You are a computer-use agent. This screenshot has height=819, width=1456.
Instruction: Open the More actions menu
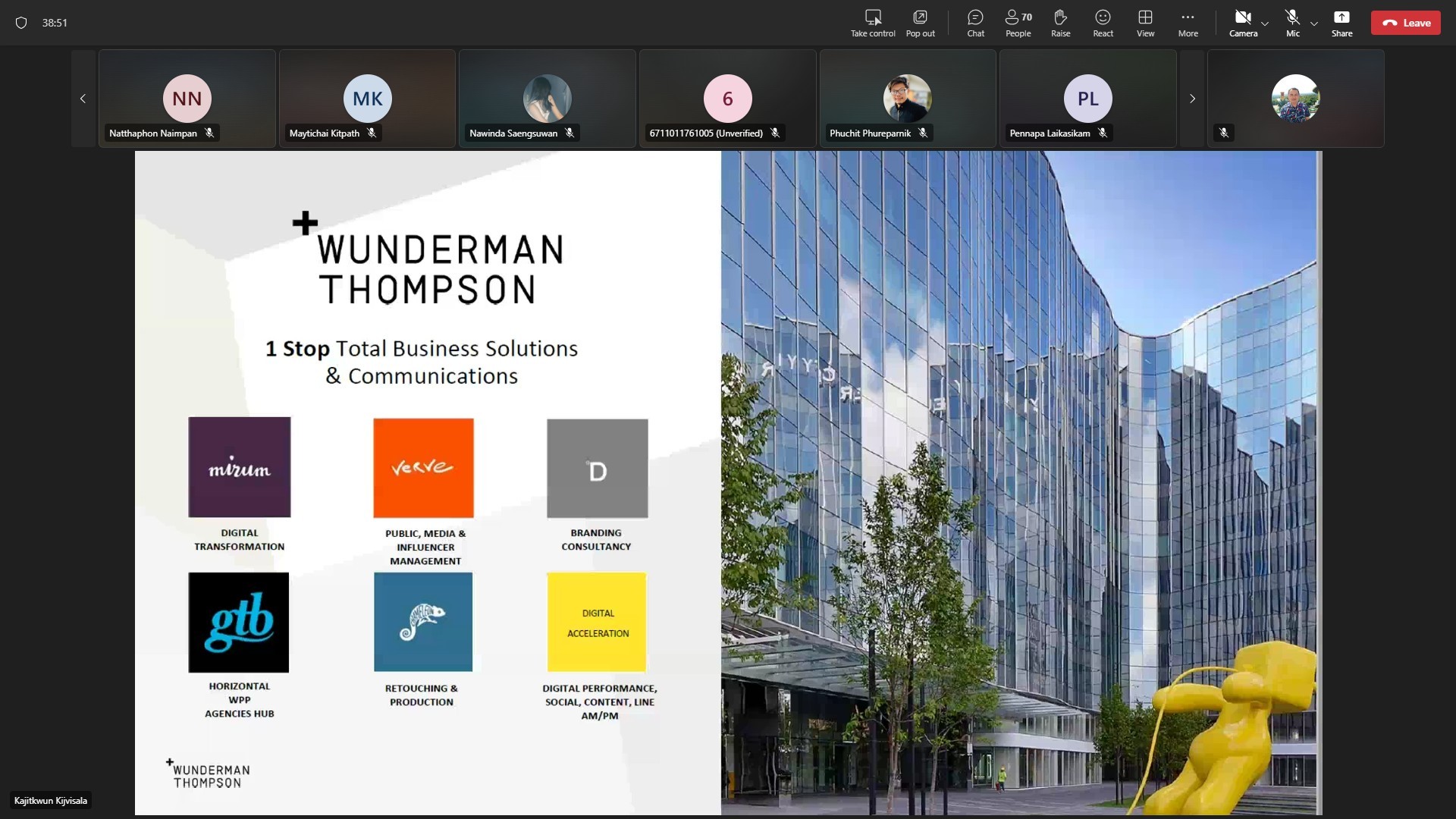pyautogui.click(x=1188, y=23)
